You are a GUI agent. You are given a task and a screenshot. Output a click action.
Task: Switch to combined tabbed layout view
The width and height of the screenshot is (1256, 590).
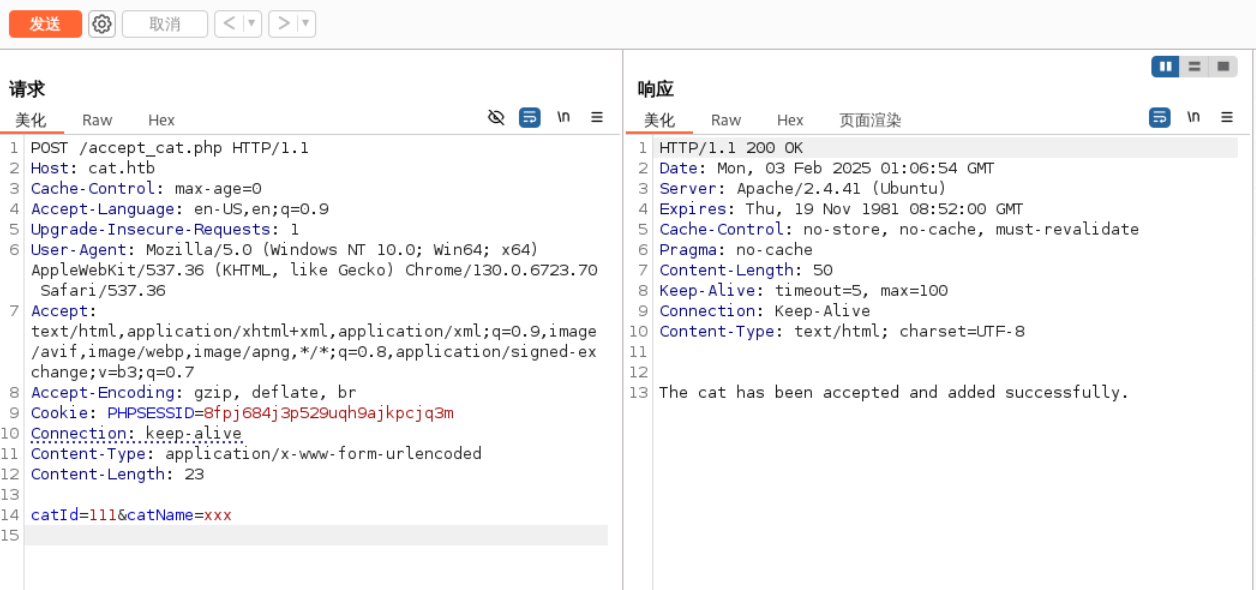(x=1222, y=67)
